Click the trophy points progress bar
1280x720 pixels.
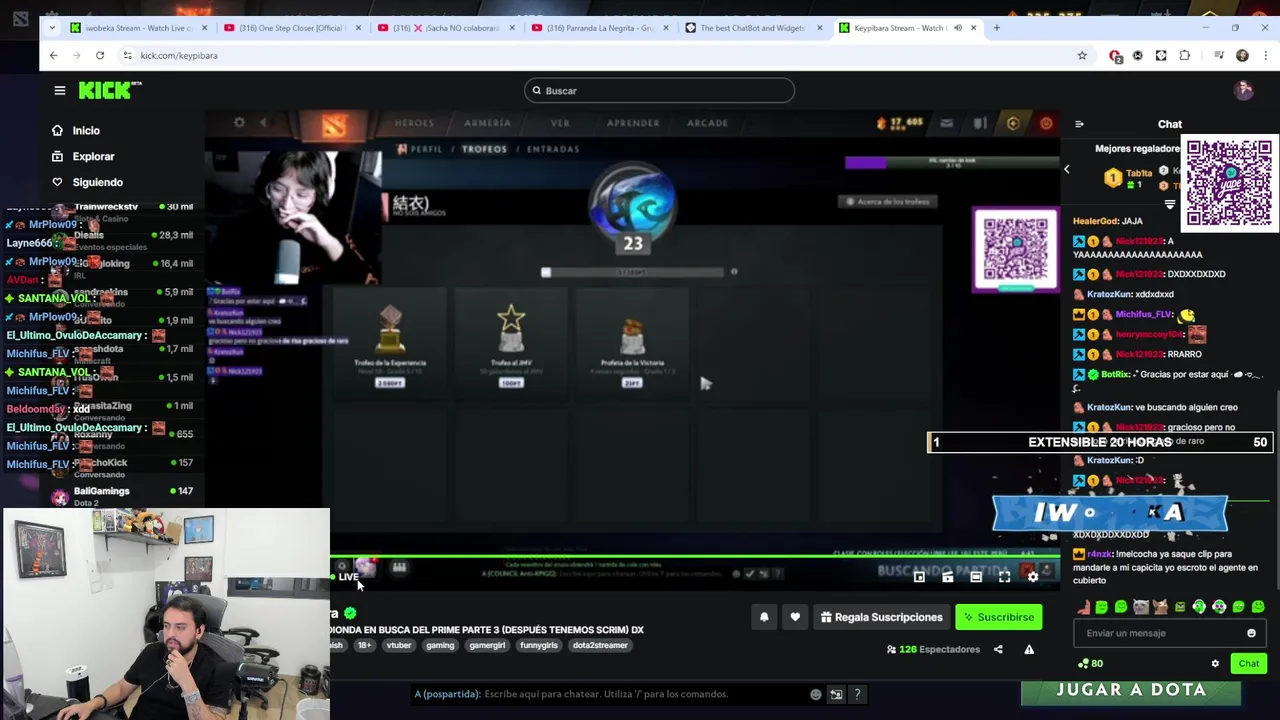634,272
